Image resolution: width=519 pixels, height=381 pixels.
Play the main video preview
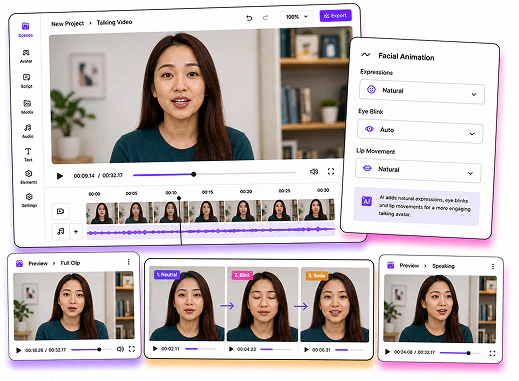click(60, 176)
